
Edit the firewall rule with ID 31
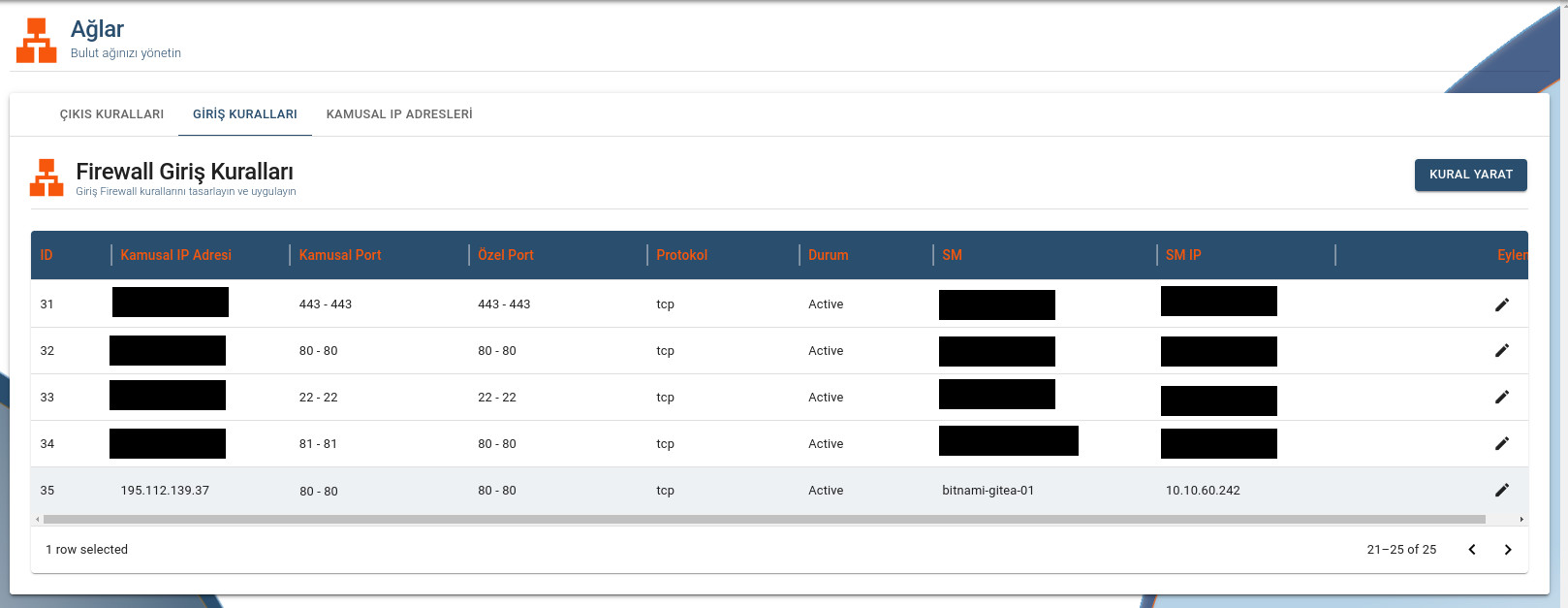coord(1502,304)
